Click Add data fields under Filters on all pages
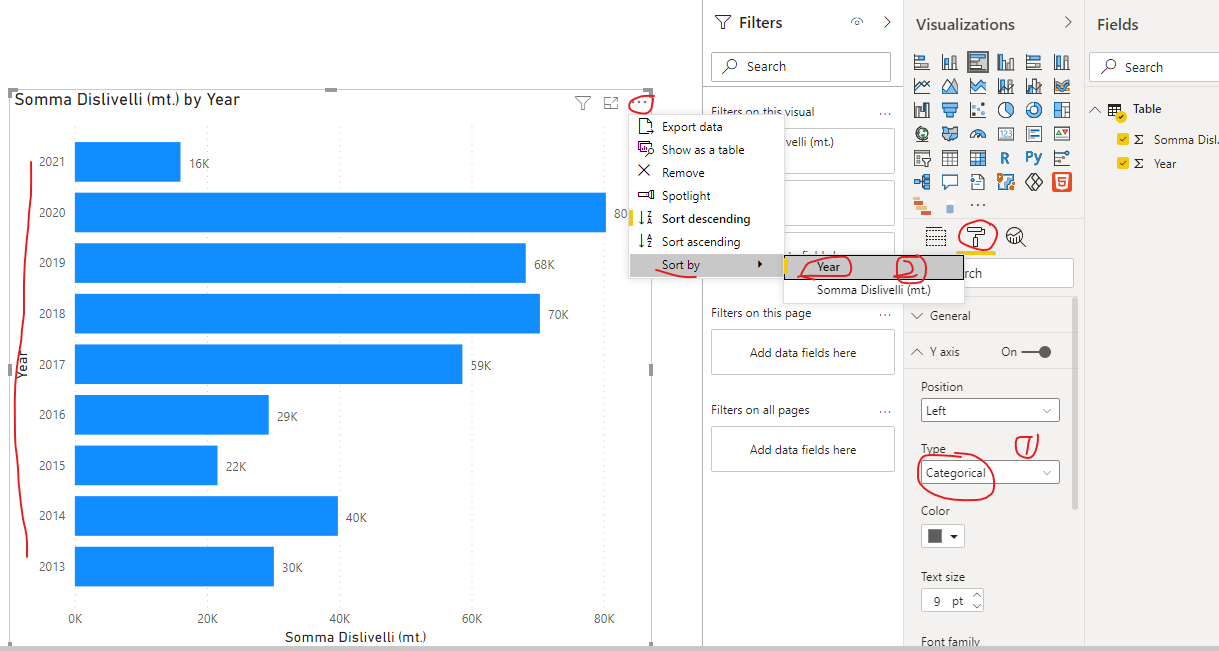 (803, 450)
